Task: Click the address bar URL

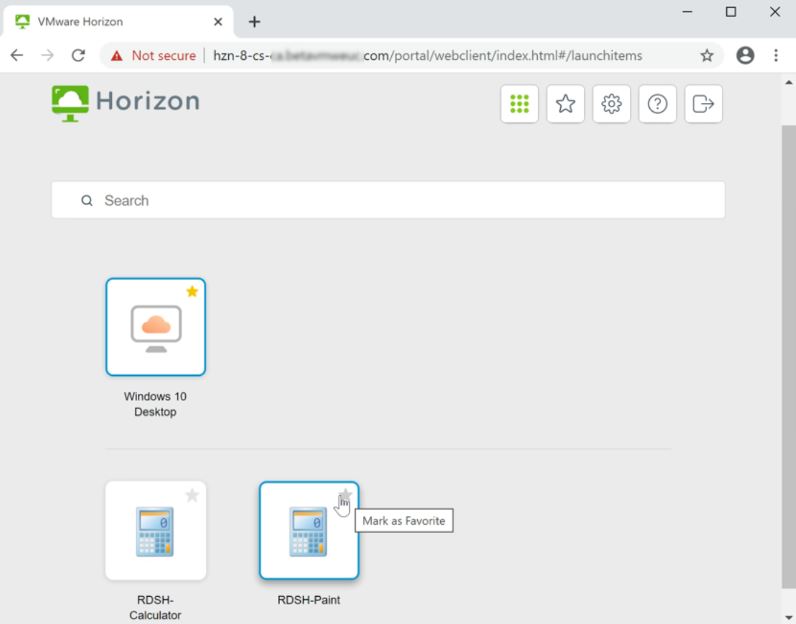Action: coord(427,55)
